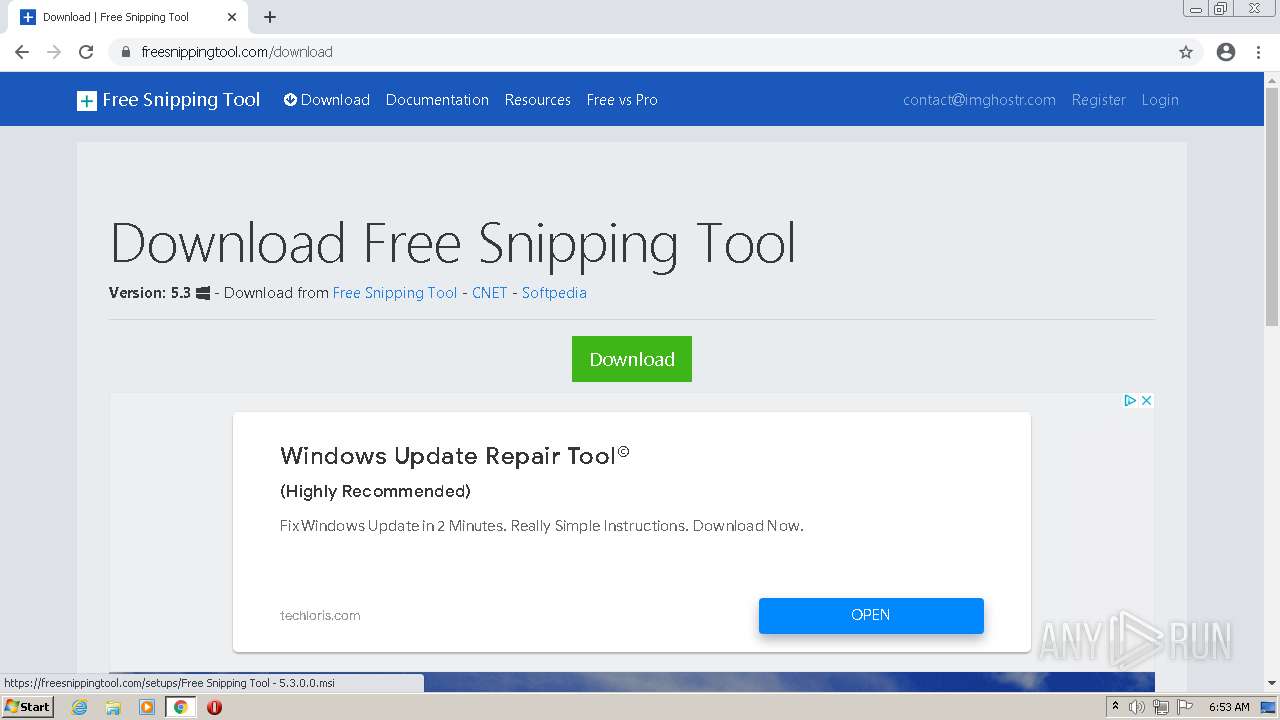Click the scrollbar down arrow
Viewport: 1280px width, 720px height.
point(1272,683)
